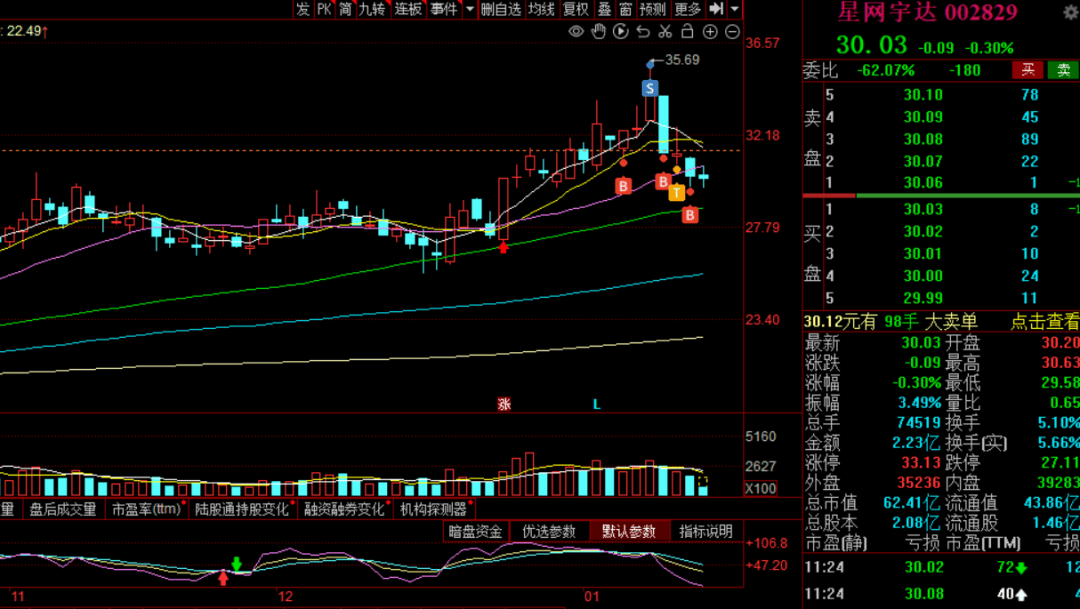Click the blue S sell marker on chart
The image size is (1080, 609).
(650, 89)
